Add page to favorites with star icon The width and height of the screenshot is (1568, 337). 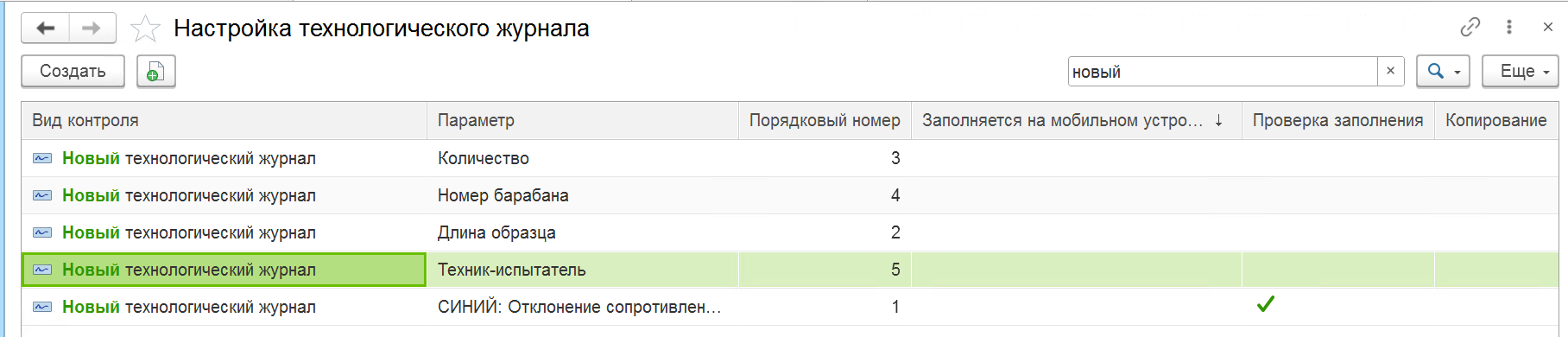145,29
